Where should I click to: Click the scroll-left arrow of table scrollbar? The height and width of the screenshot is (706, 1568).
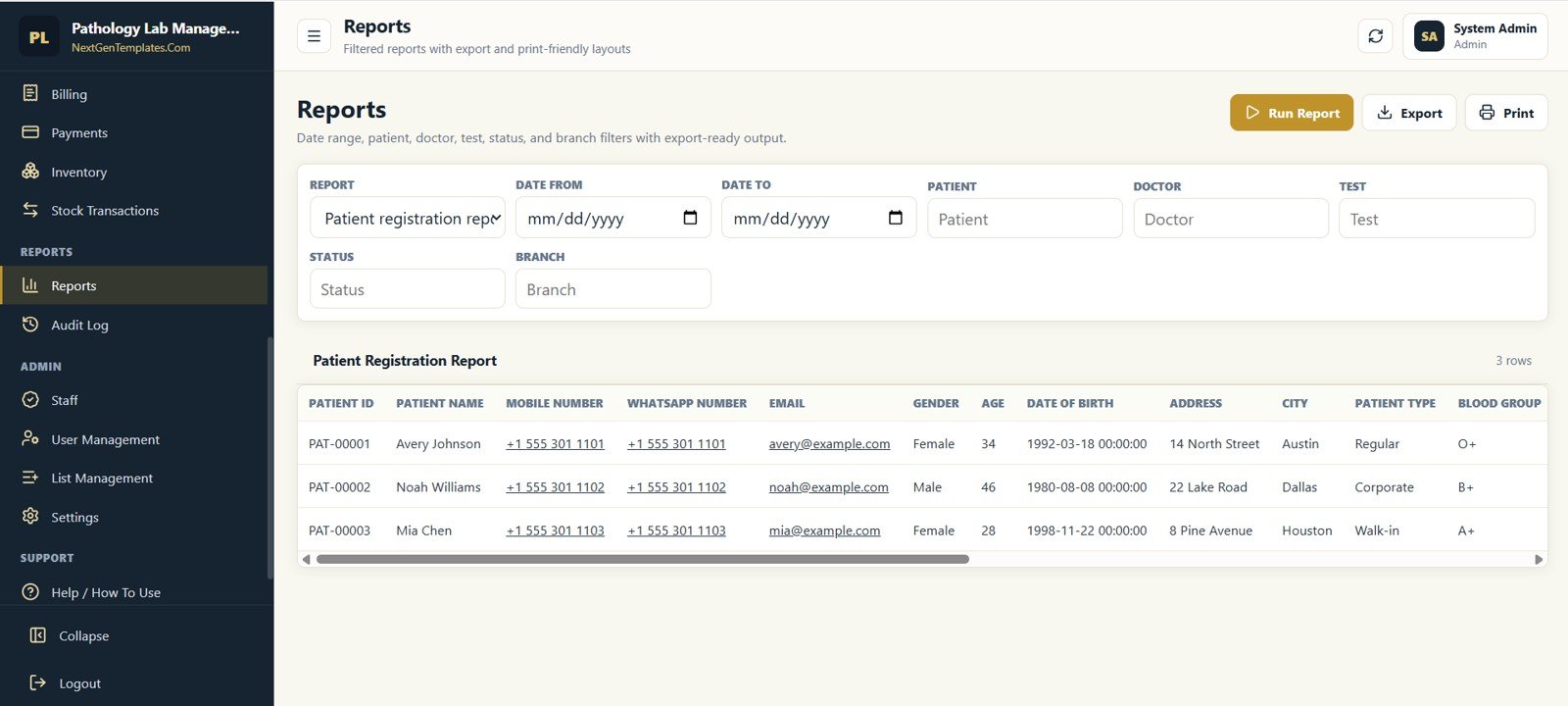pyautogui.click(x=306, y=559)
